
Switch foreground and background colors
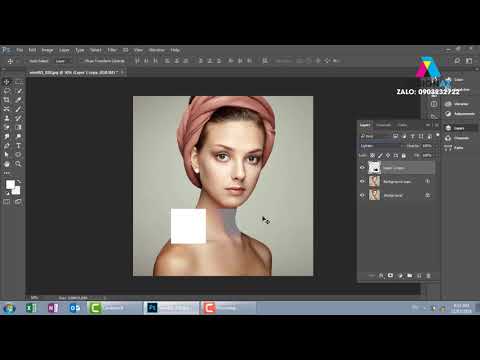click(x=19, y=182)
